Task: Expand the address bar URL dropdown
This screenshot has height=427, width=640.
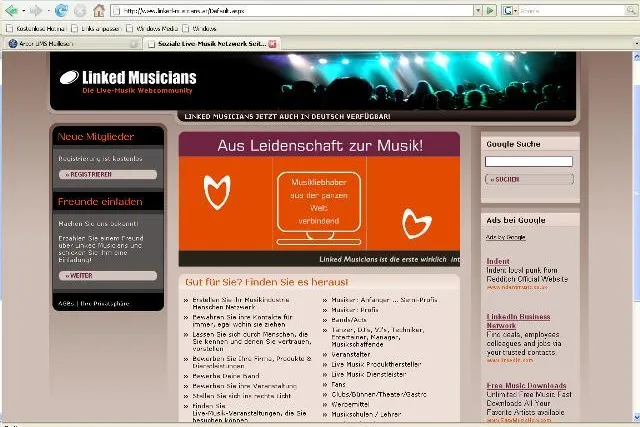Action: 478,10
